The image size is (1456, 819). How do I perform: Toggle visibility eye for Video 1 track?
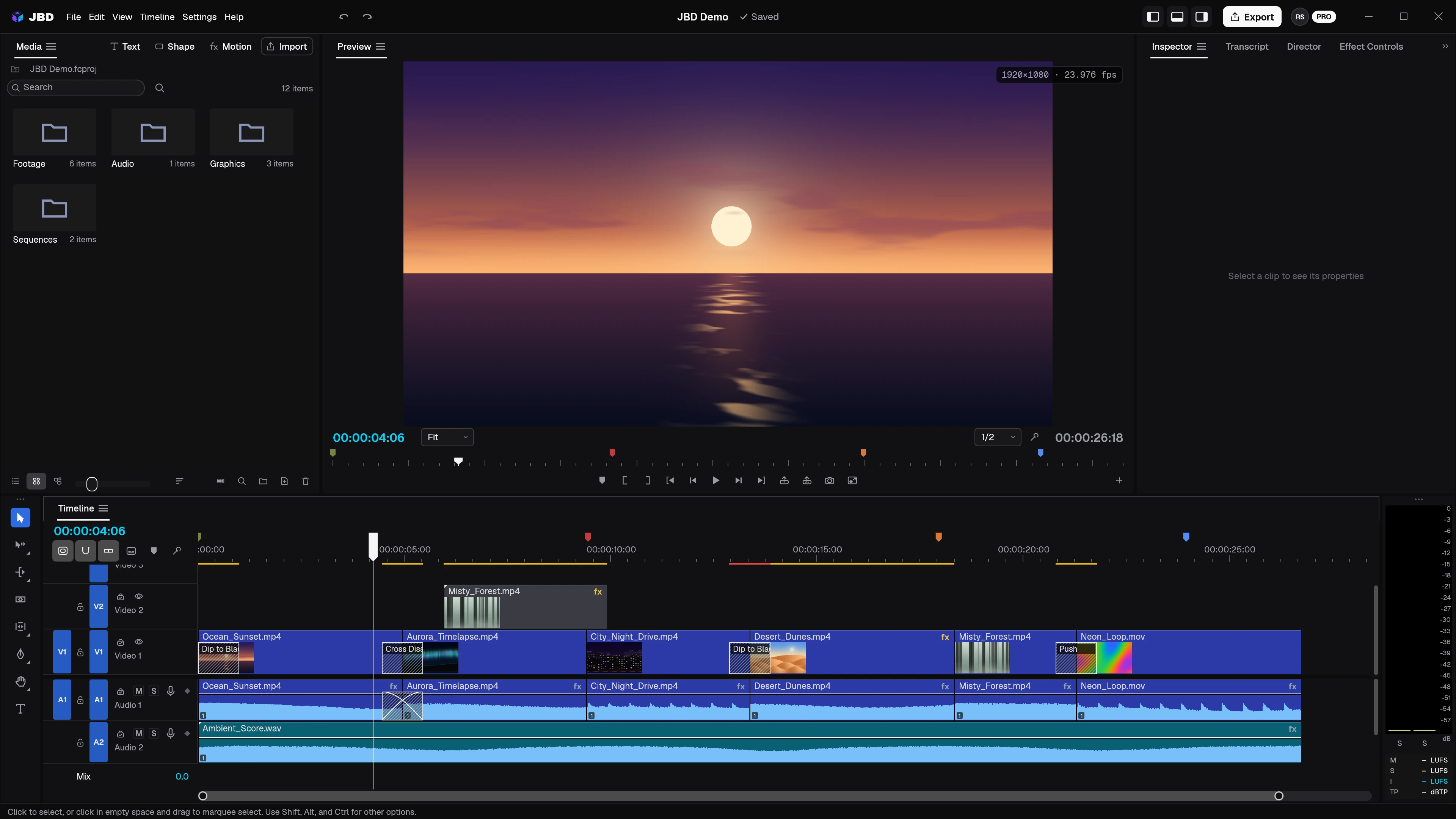click(138, 642)
